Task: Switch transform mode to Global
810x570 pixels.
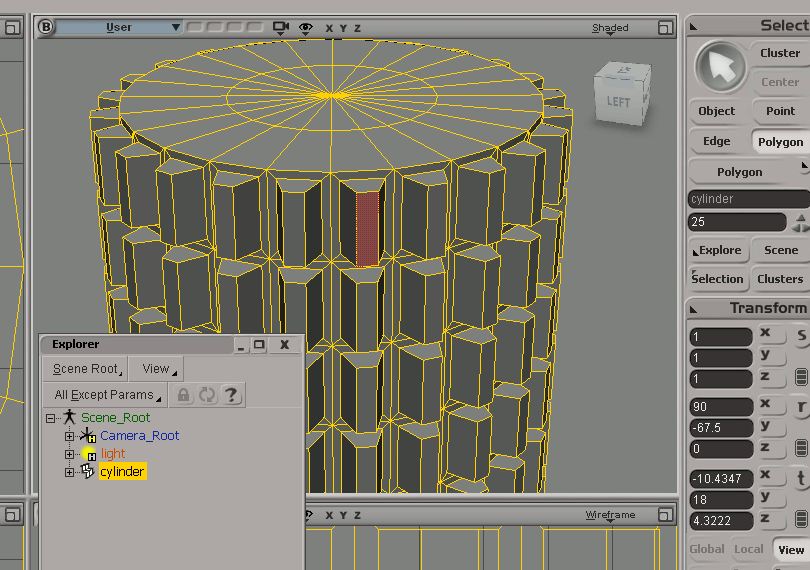Action: [706, 549]
